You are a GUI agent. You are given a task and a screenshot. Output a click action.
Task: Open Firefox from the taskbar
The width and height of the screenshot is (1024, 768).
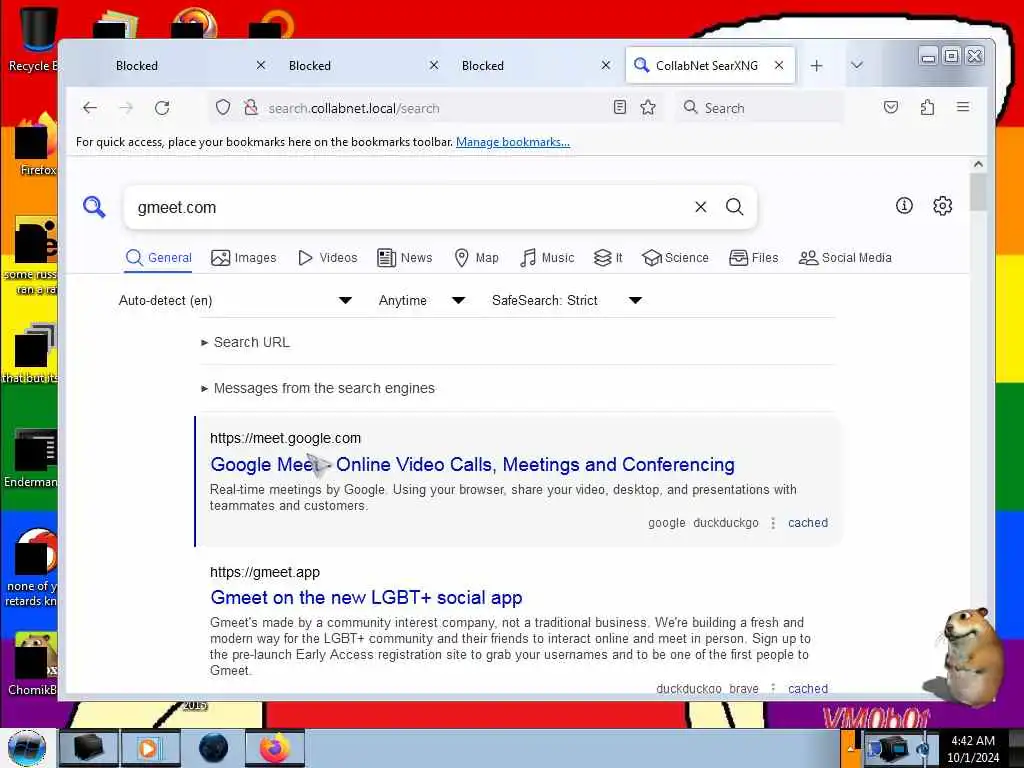[275, 748]
